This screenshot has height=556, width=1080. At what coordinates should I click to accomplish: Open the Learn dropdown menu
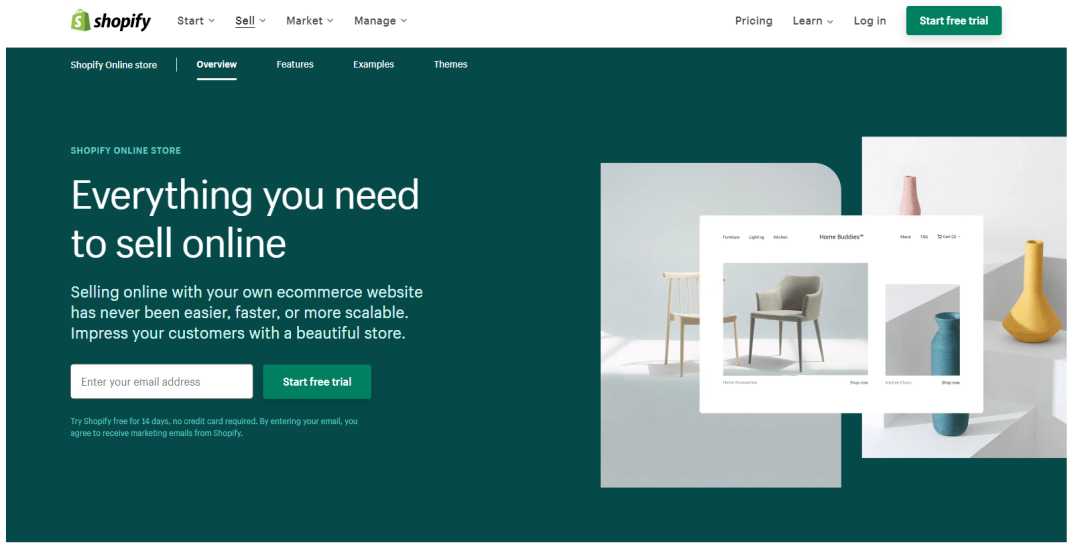click(x=813, y=21)
